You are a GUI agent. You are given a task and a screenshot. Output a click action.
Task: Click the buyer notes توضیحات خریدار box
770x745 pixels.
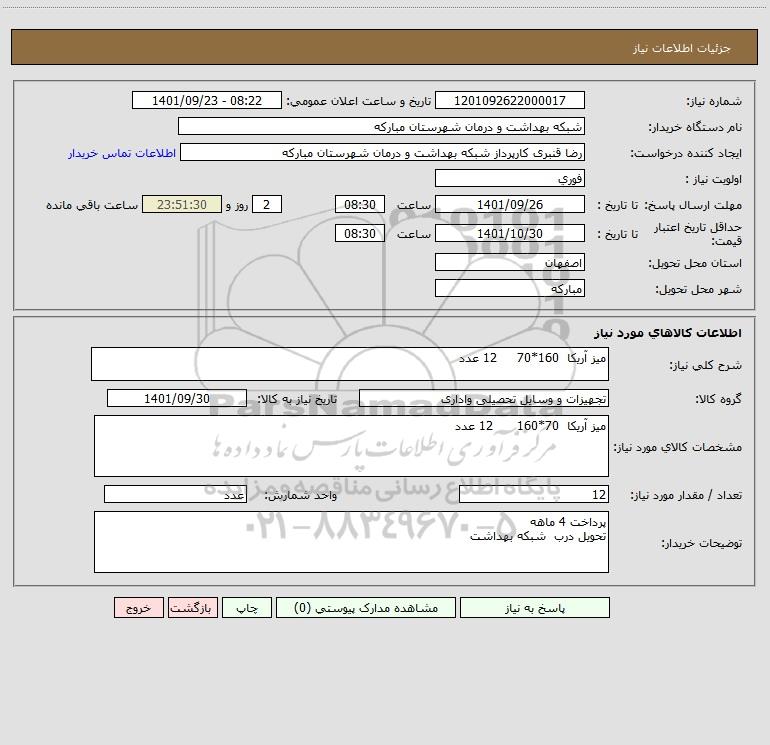click(351, 542)
